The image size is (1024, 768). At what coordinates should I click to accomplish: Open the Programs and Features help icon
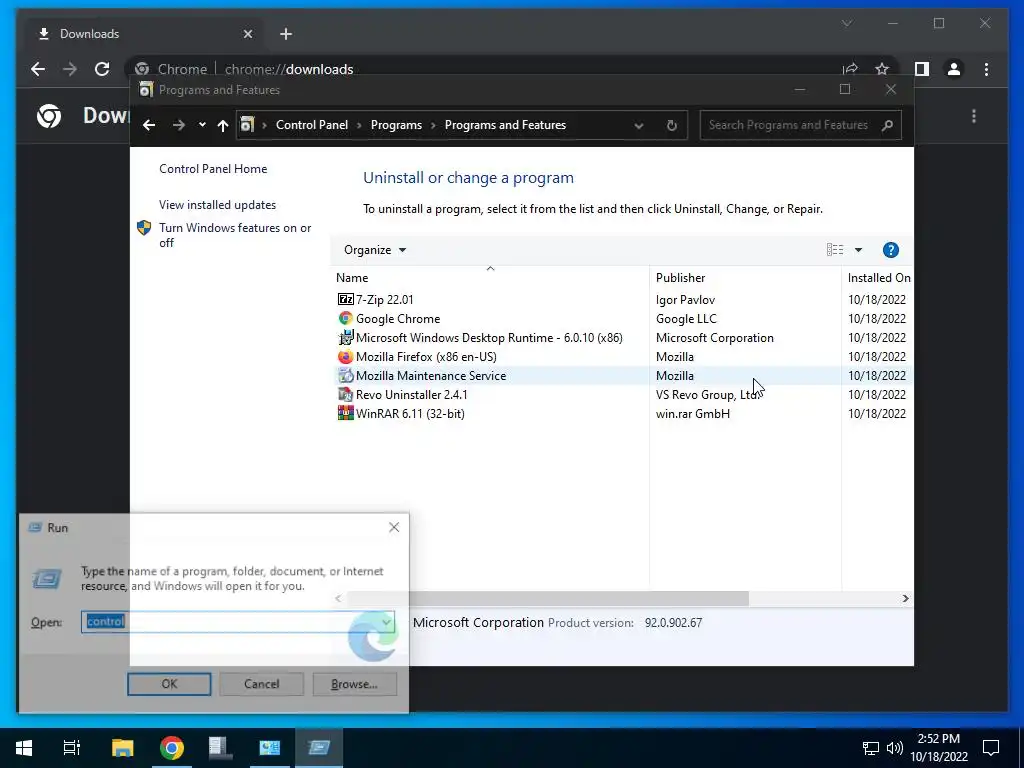pos(891,250)
